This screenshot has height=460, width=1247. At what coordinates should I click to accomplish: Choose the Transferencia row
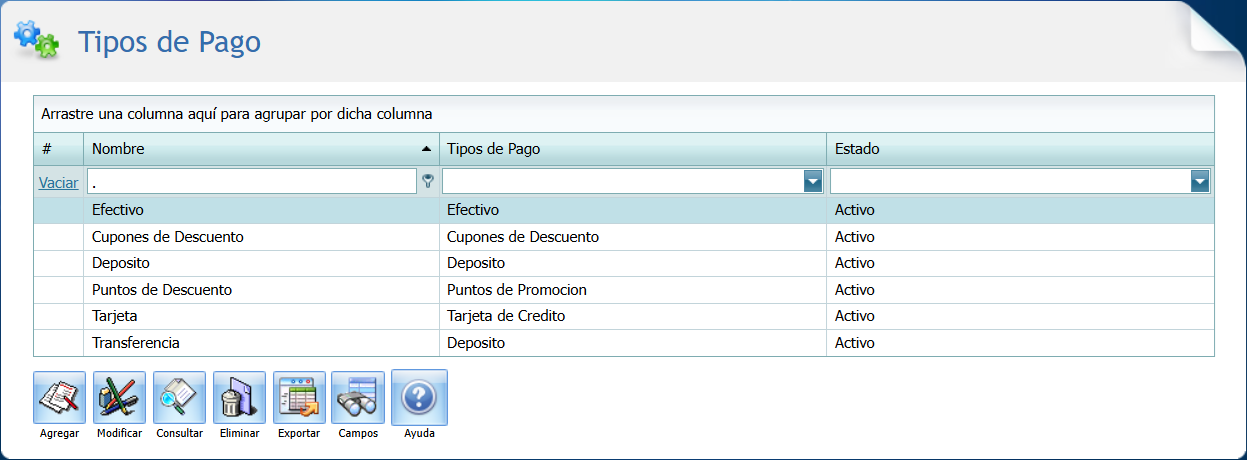tap(260, 343)
